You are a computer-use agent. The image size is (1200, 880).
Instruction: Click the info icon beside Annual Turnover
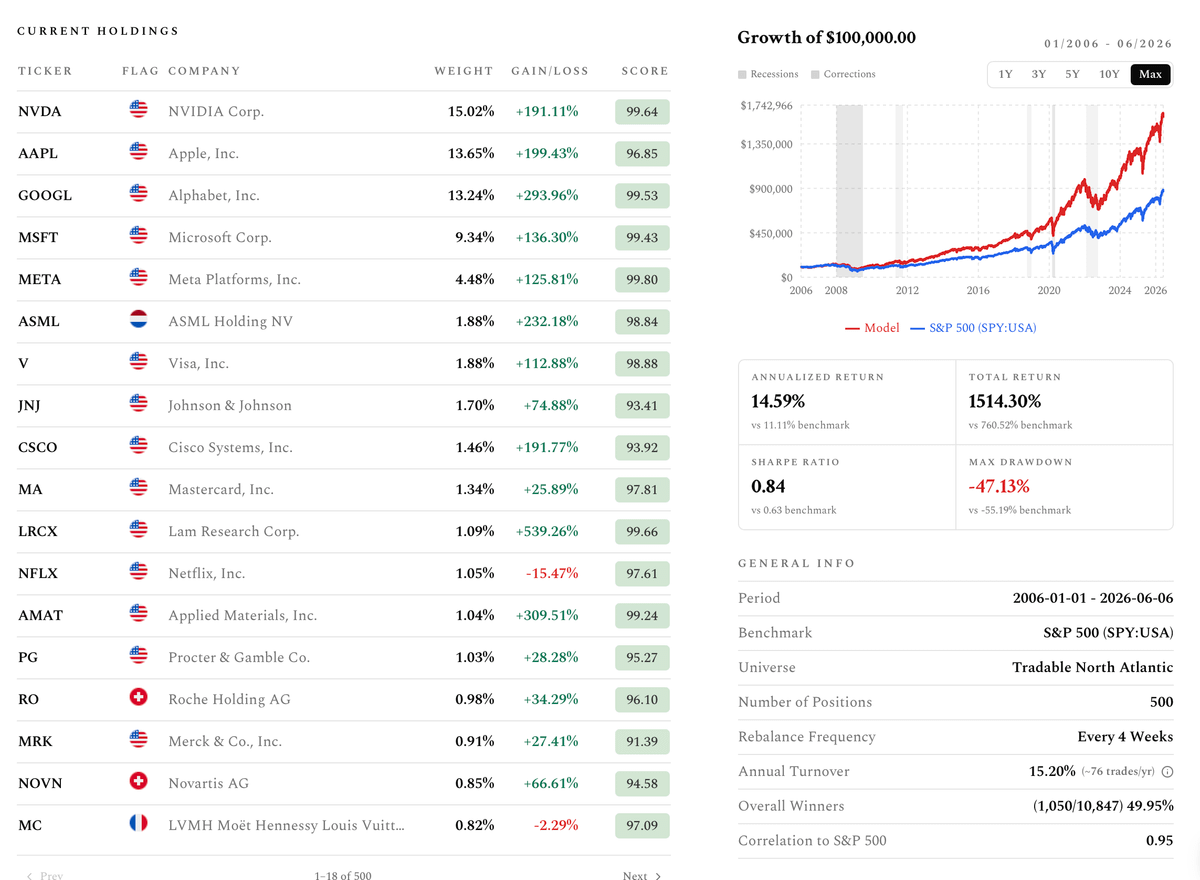pyautogui.click(x=1167, y=772)
